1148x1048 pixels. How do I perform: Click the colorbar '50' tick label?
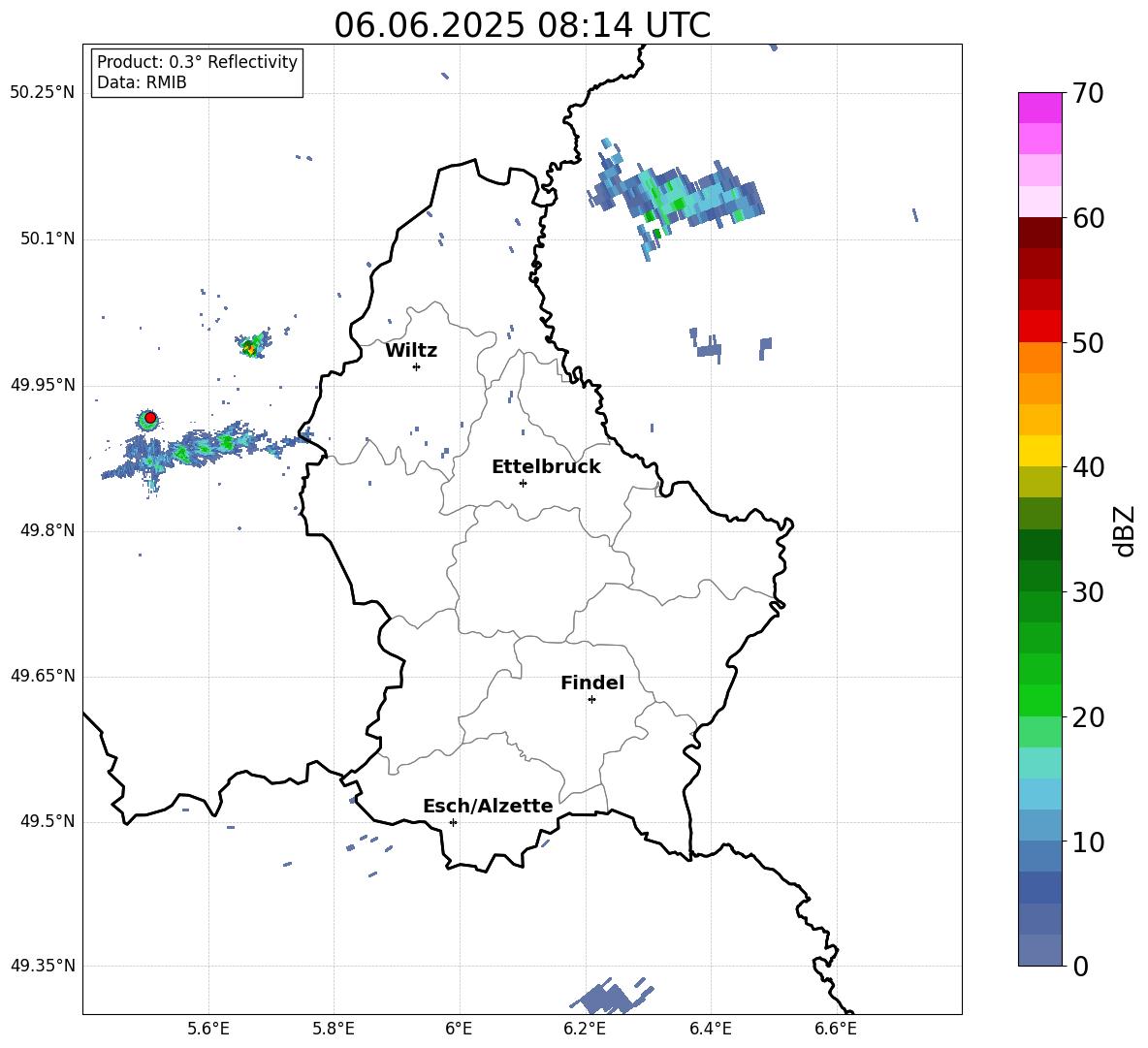point(1087,343)
